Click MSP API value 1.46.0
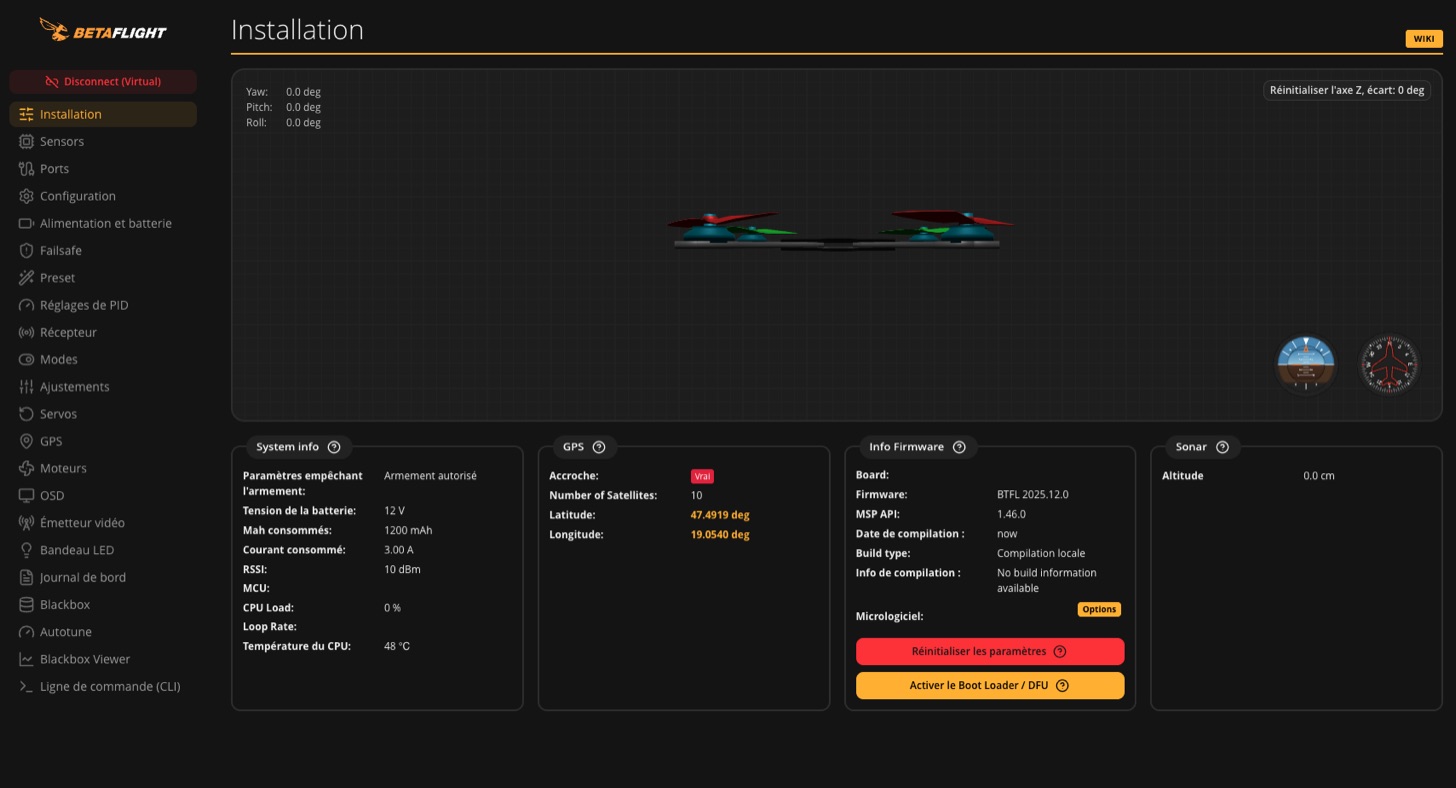 click(1011, 514)
